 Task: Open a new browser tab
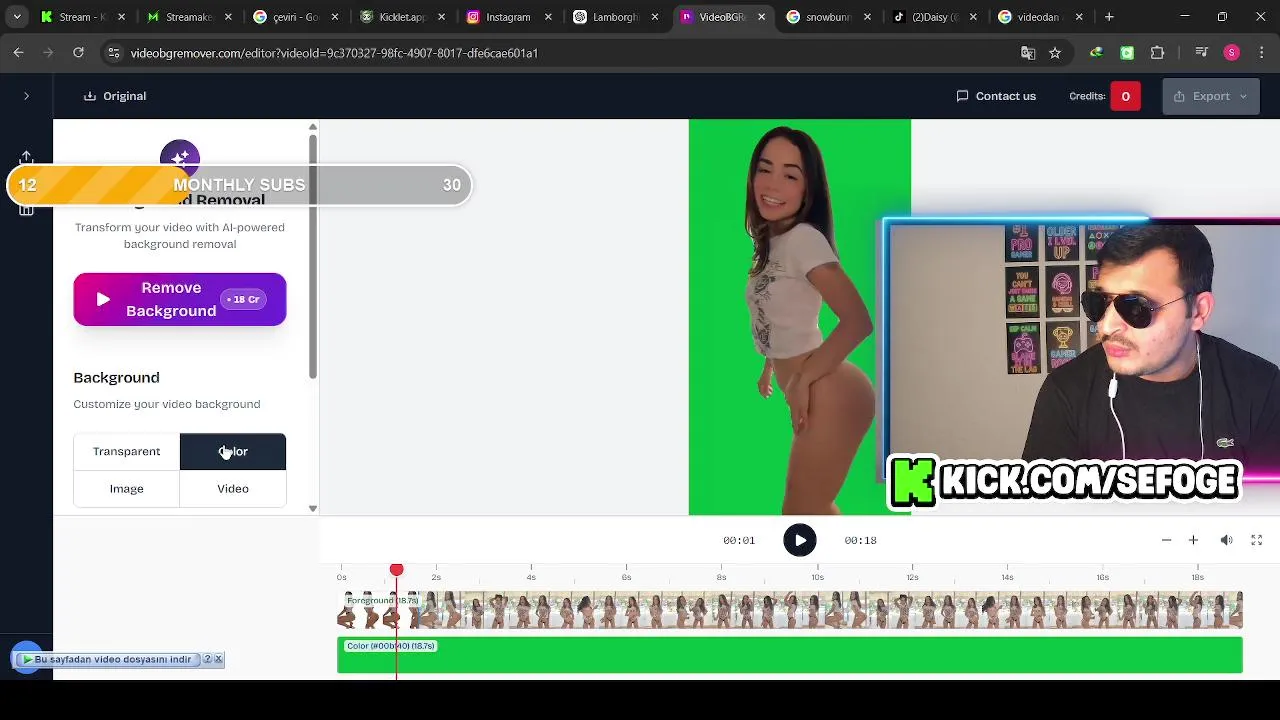click(x=1109, y=17)
